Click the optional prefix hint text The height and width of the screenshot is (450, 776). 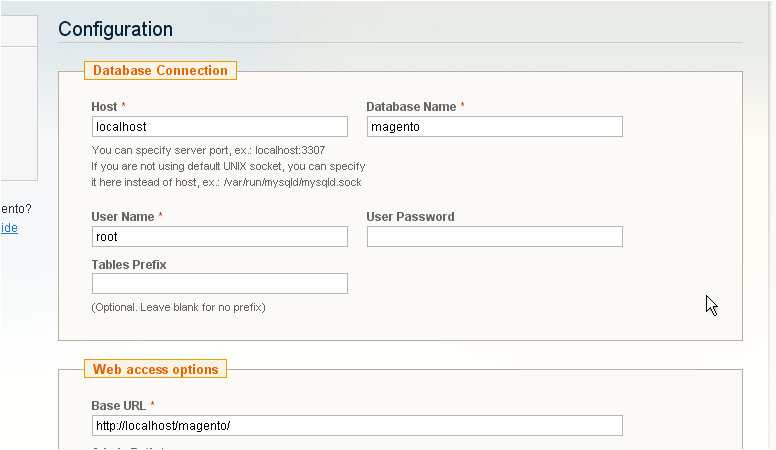[x=178, y=307]
